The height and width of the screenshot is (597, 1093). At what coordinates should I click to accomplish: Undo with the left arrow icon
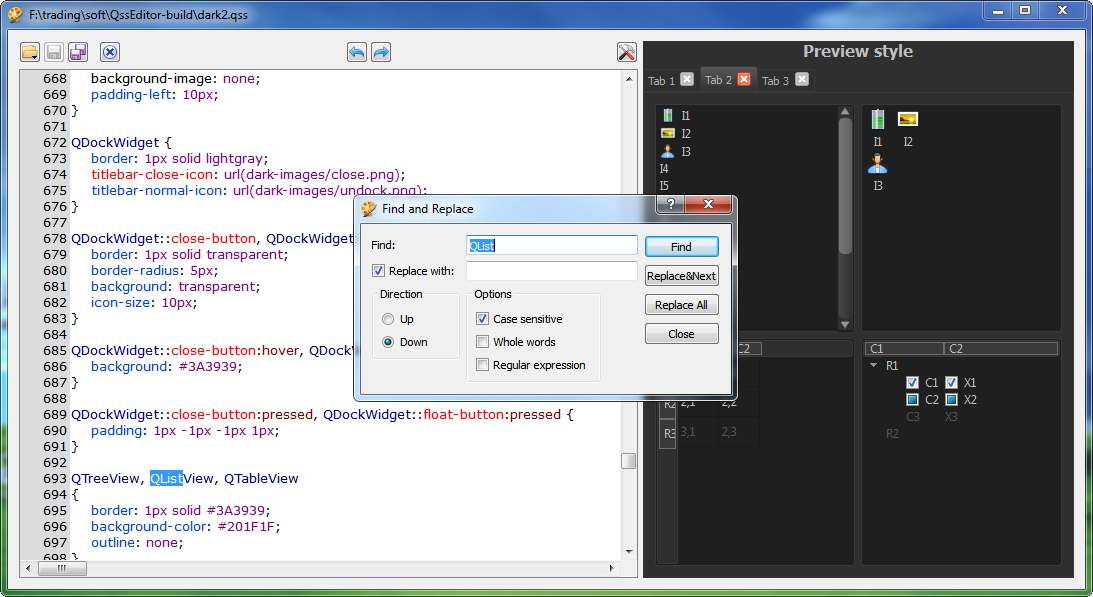(x=357, y=52)
